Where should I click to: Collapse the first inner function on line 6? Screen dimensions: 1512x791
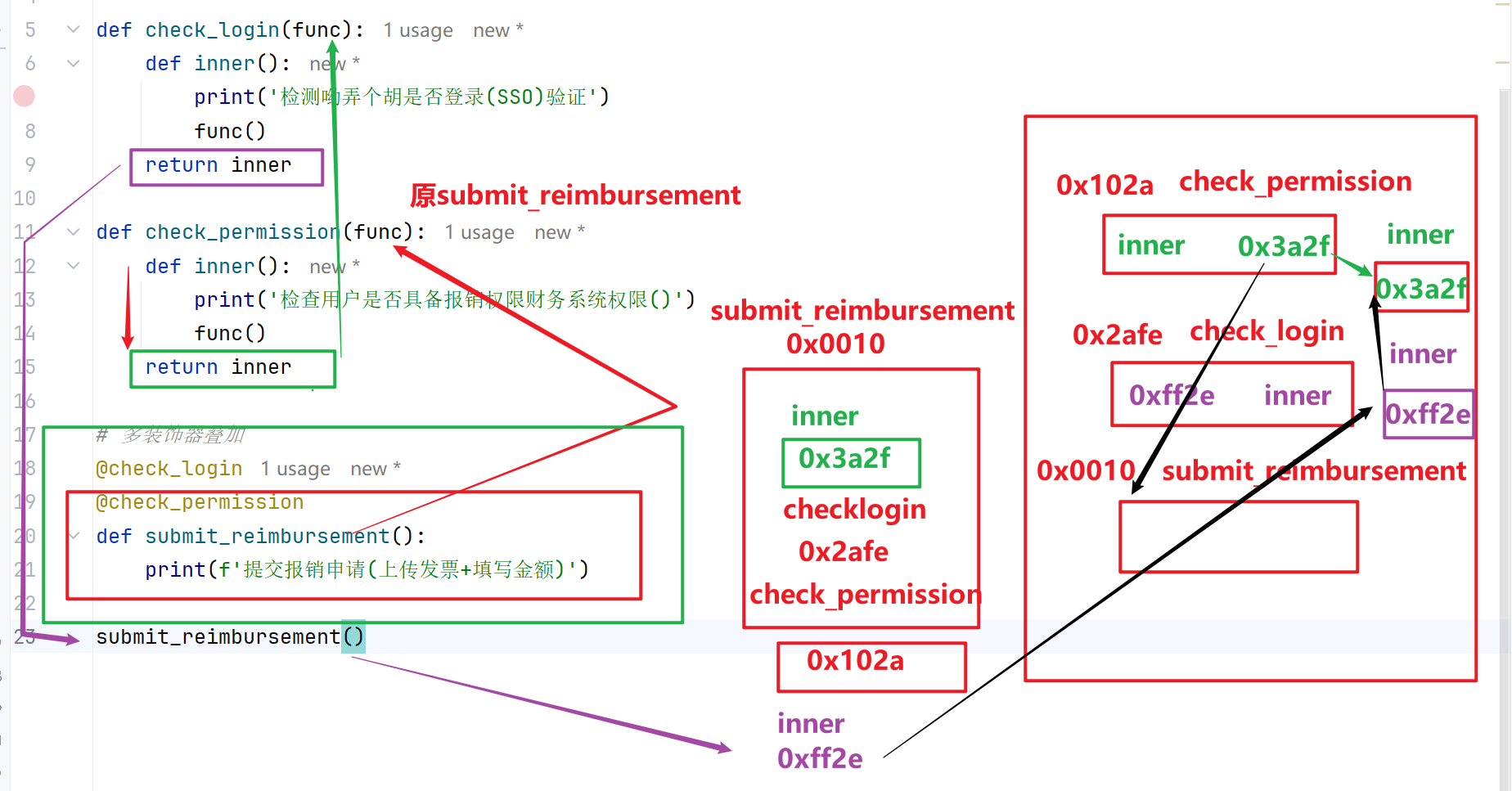pos(74,63)
